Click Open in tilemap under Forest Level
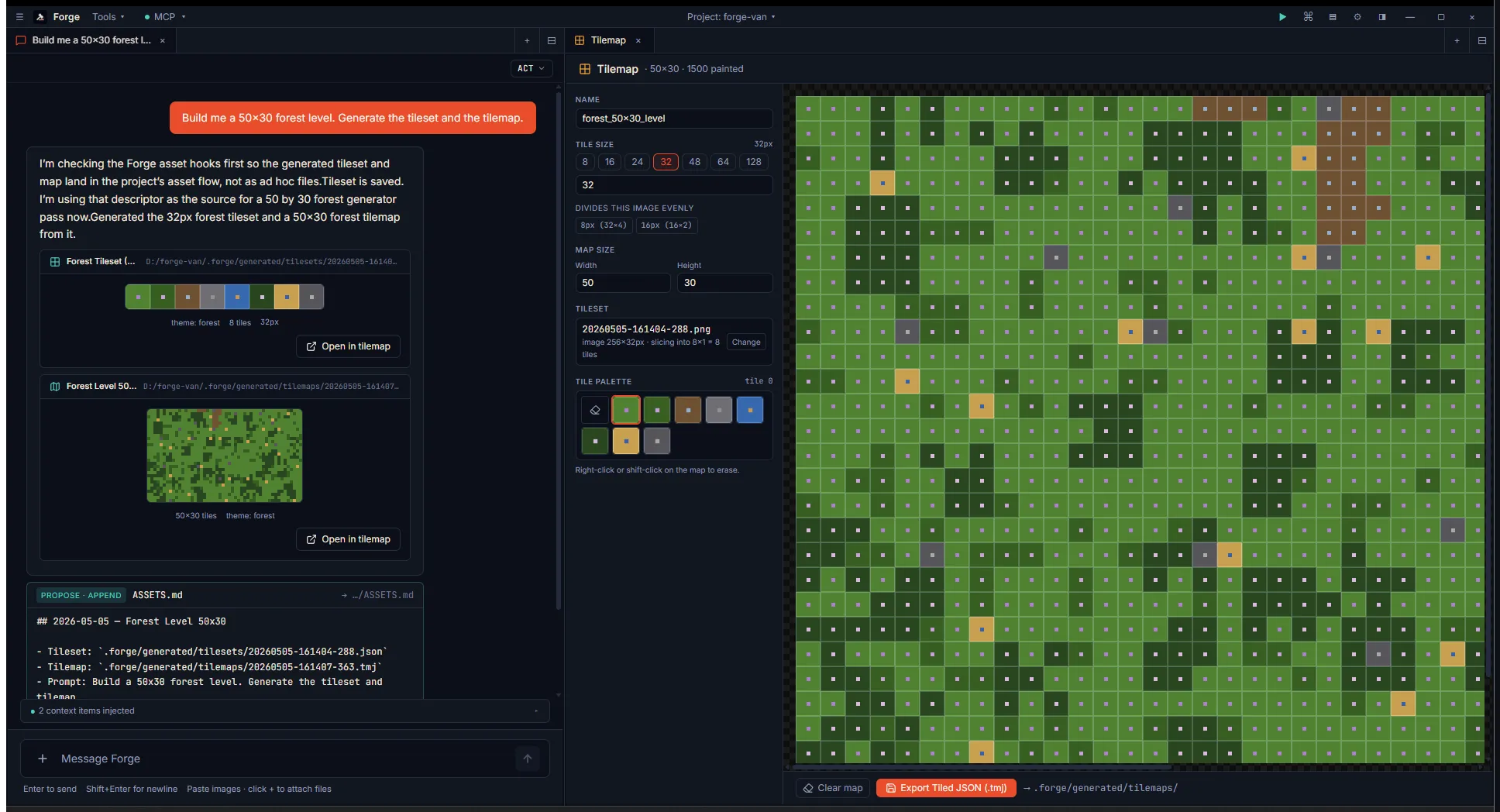Screen dimensions: 1500x812 pos(348,539)
